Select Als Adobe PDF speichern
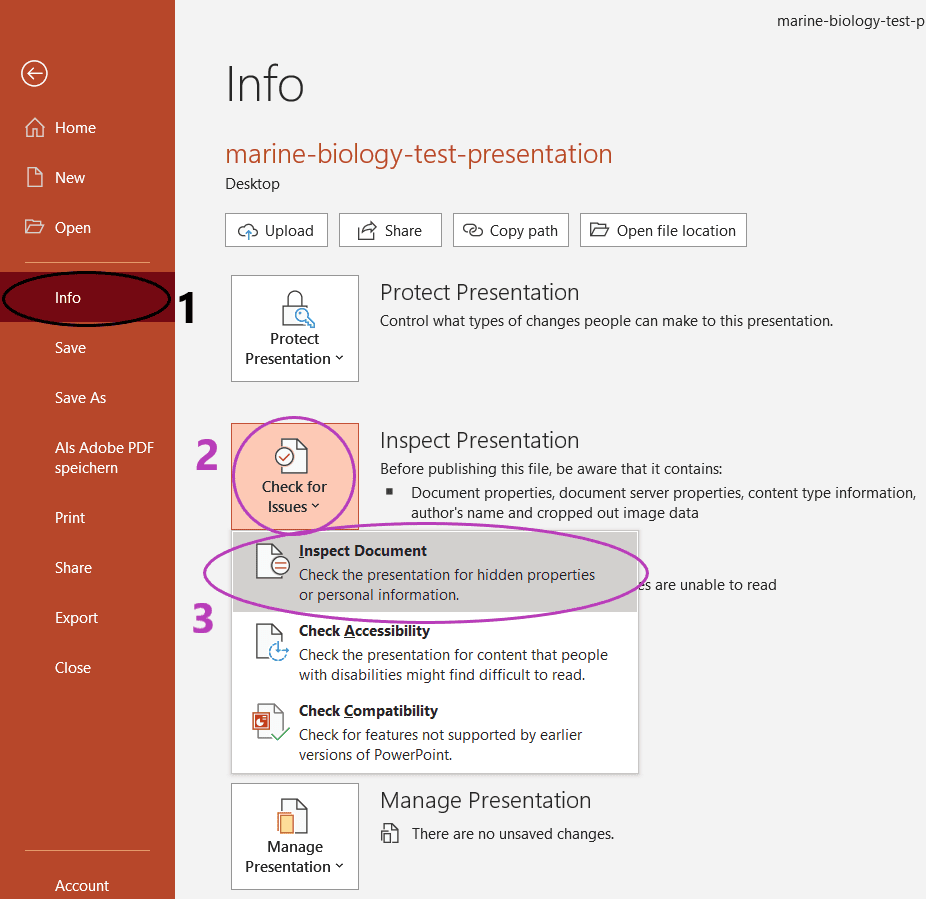 (x=104, y=458)
